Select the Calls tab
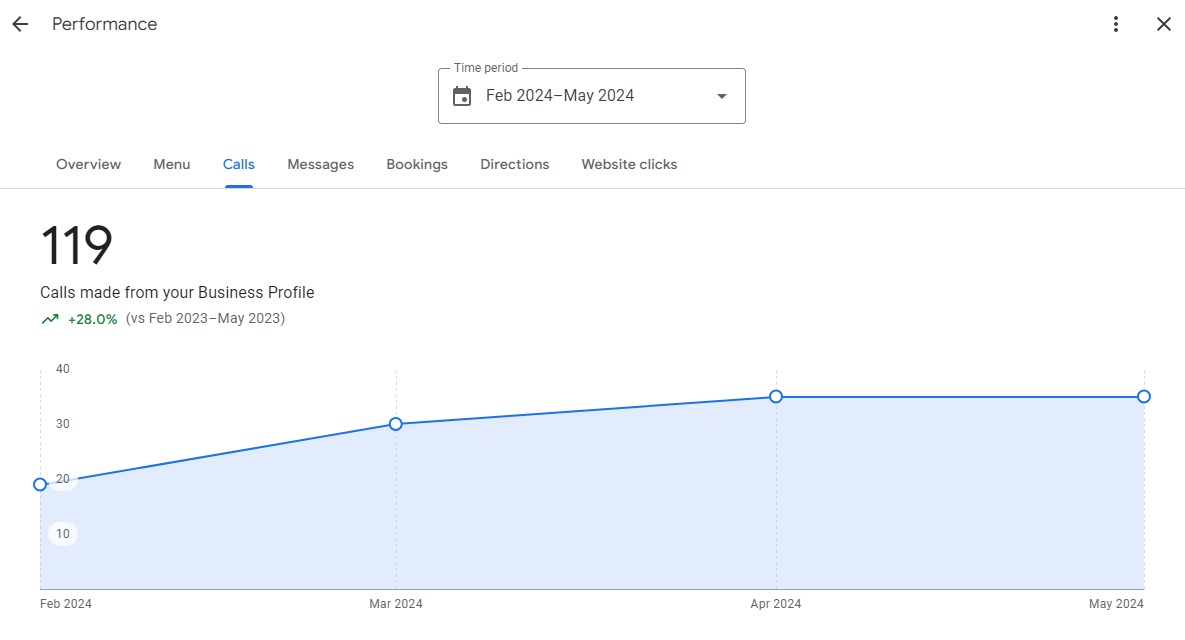The image size is (1185, 640). 239,164
